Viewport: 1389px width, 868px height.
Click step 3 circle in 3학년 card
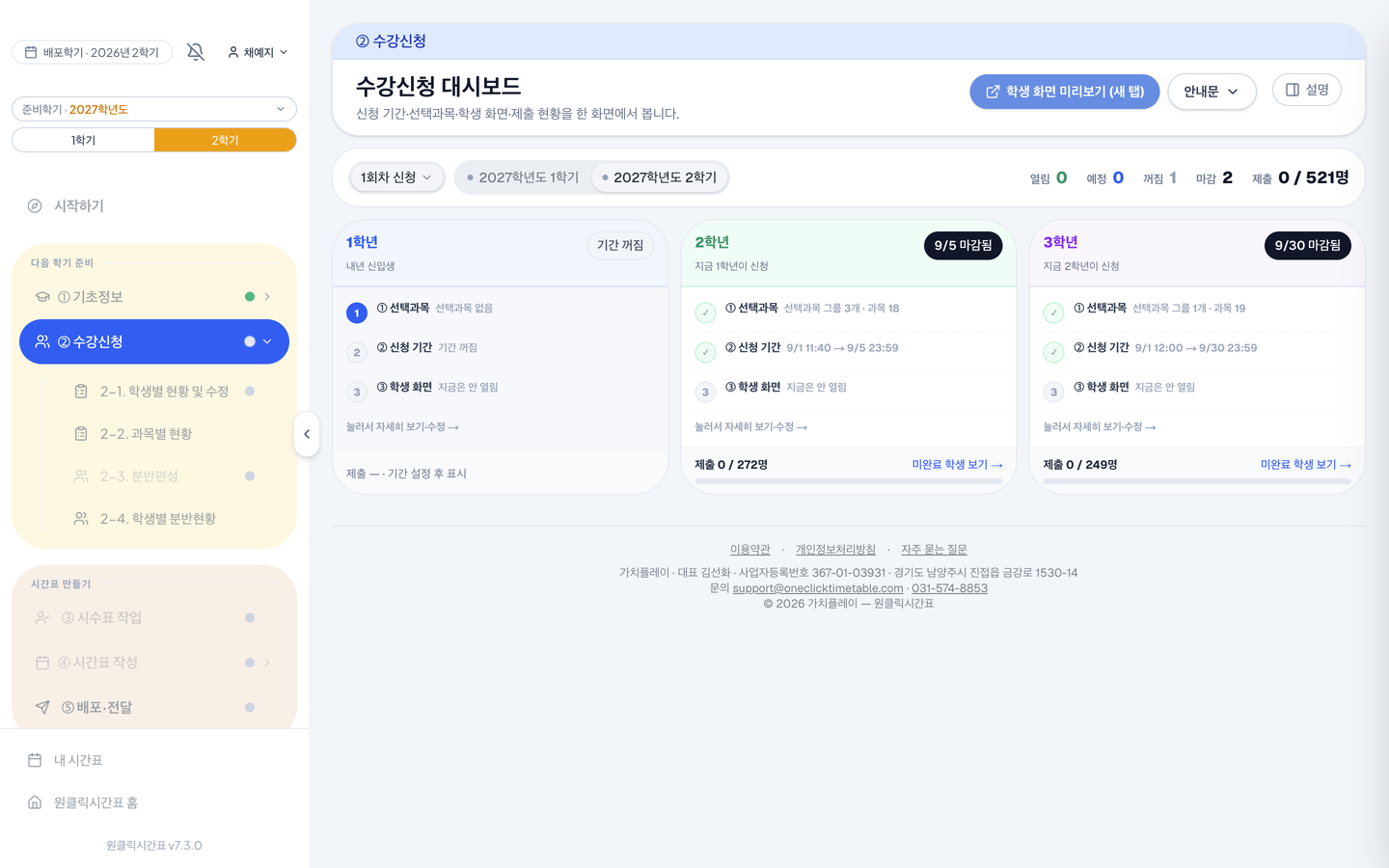1053,392
